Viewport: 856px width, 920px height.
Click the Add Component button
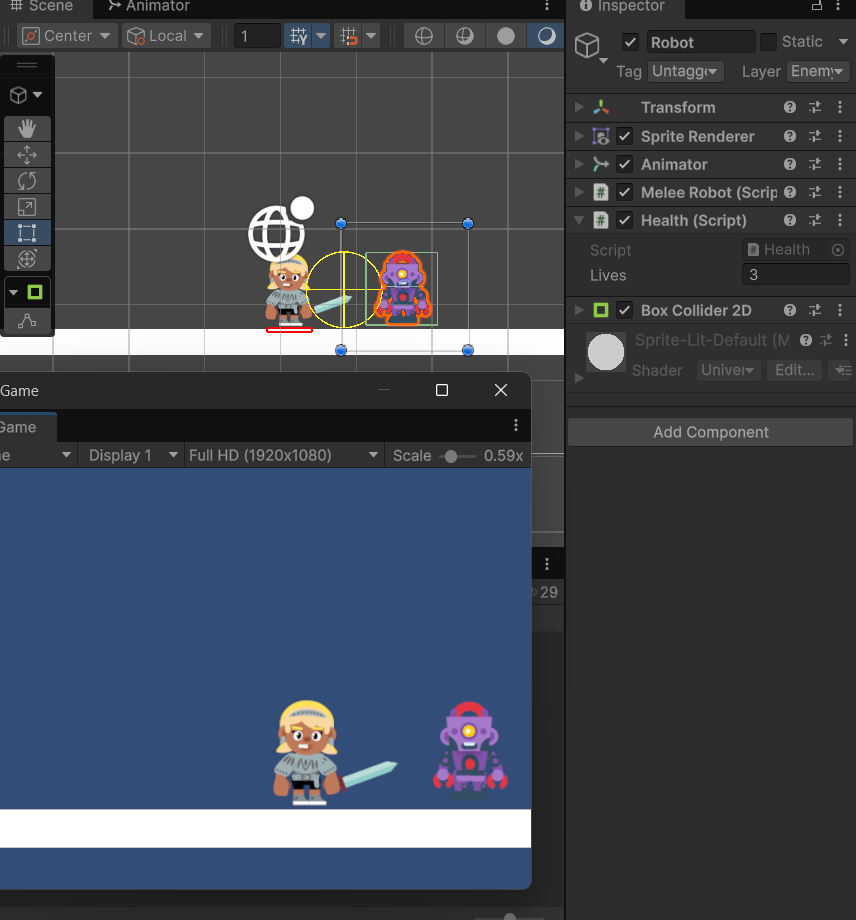click(x=710, y=432)
